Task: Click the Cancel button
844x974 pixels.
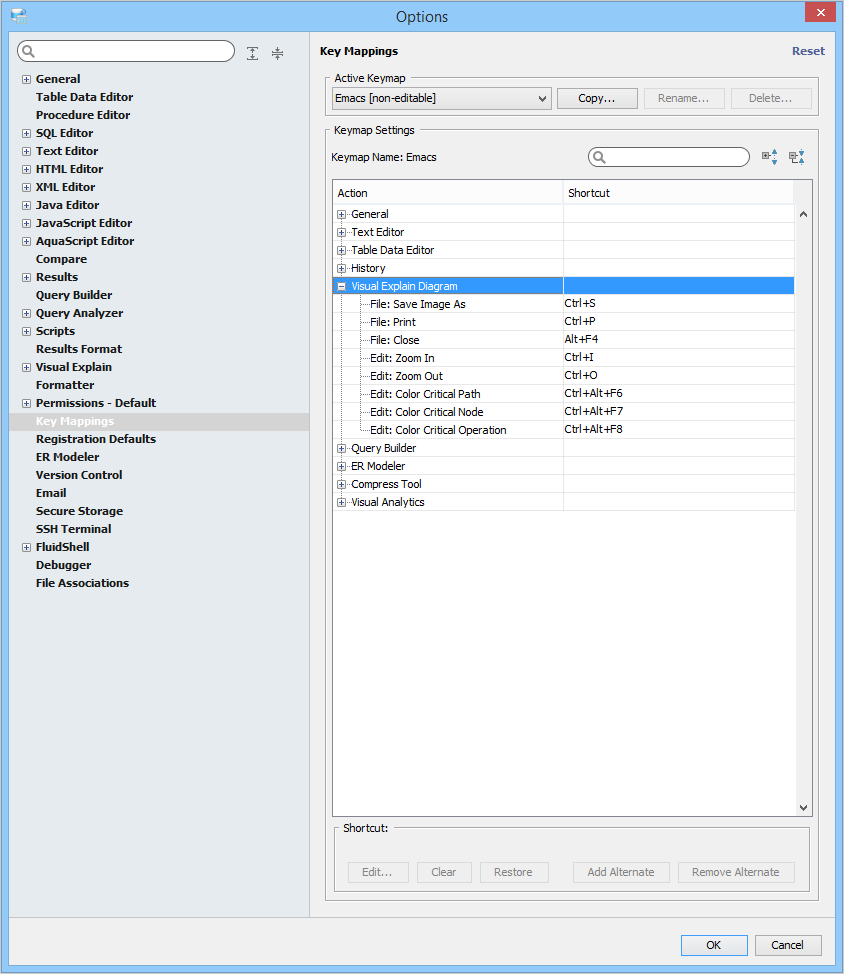Action: pos(787,945)
